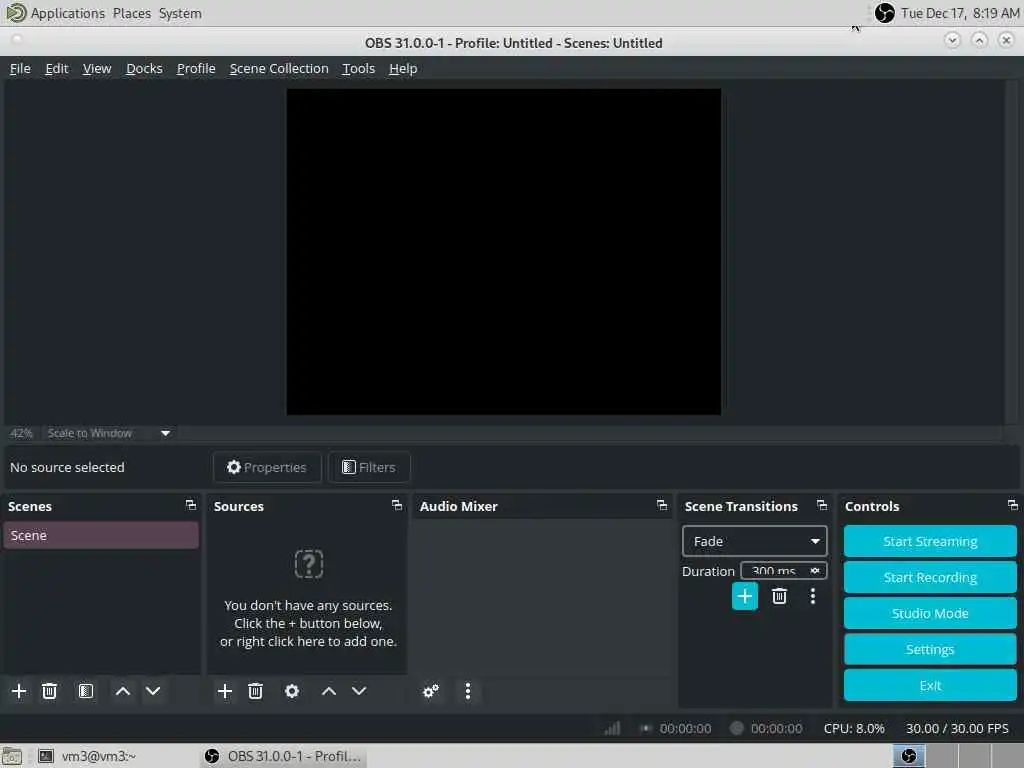
Task: Remove selected source trash icon
Action: pyautogui.click(x=255, y=691)
